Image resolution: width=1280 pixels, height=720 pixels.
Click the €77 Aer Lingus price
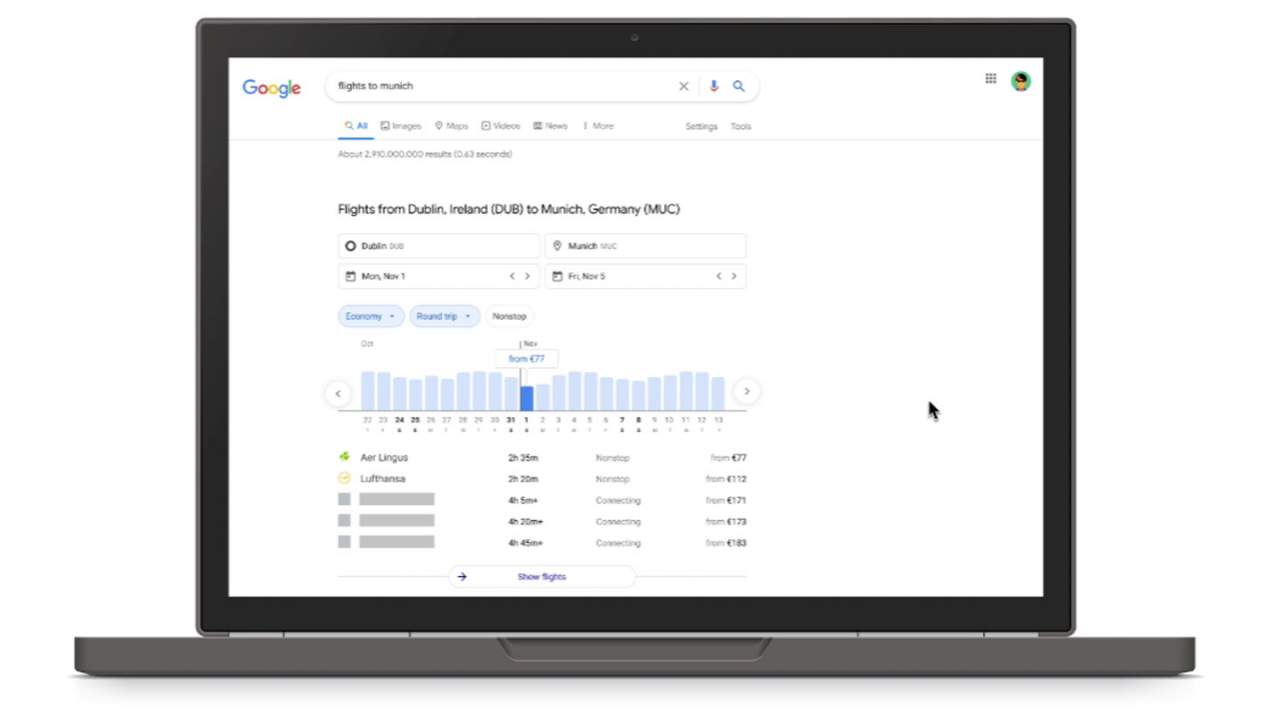729,458
